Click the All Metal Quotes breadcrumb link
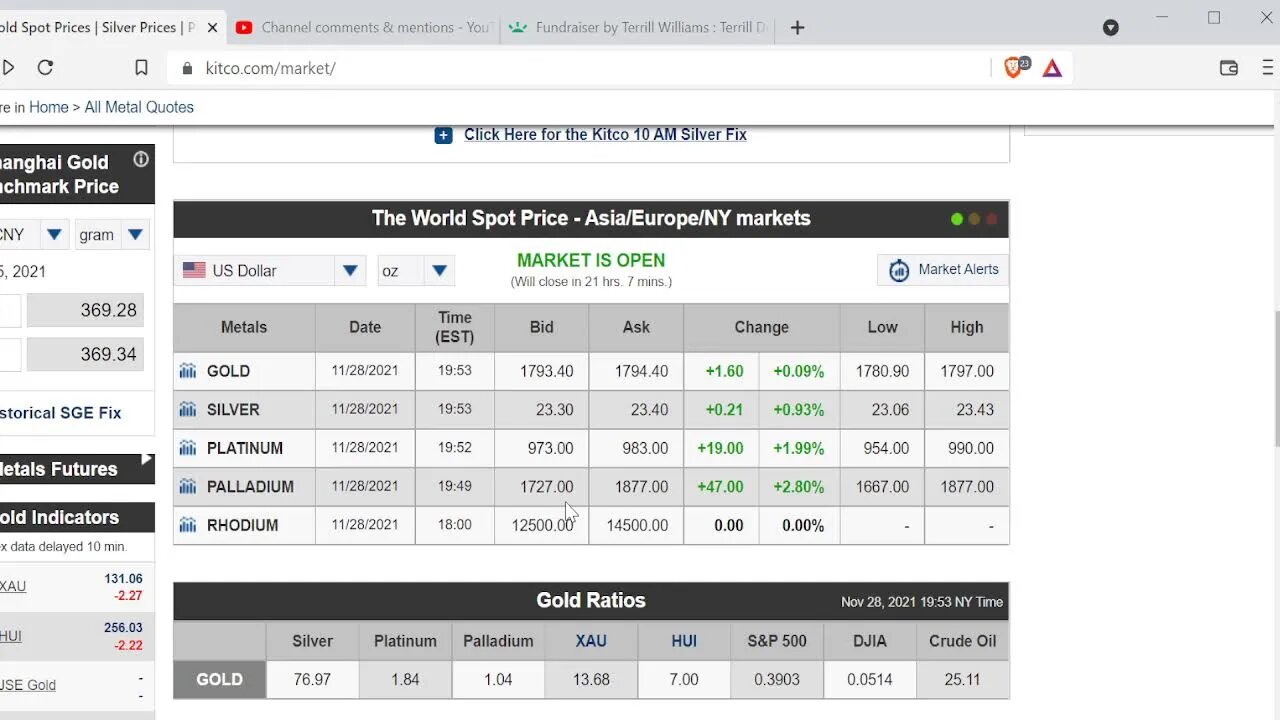The height and width of the screenshot is (720, 1280). point(139,107)
